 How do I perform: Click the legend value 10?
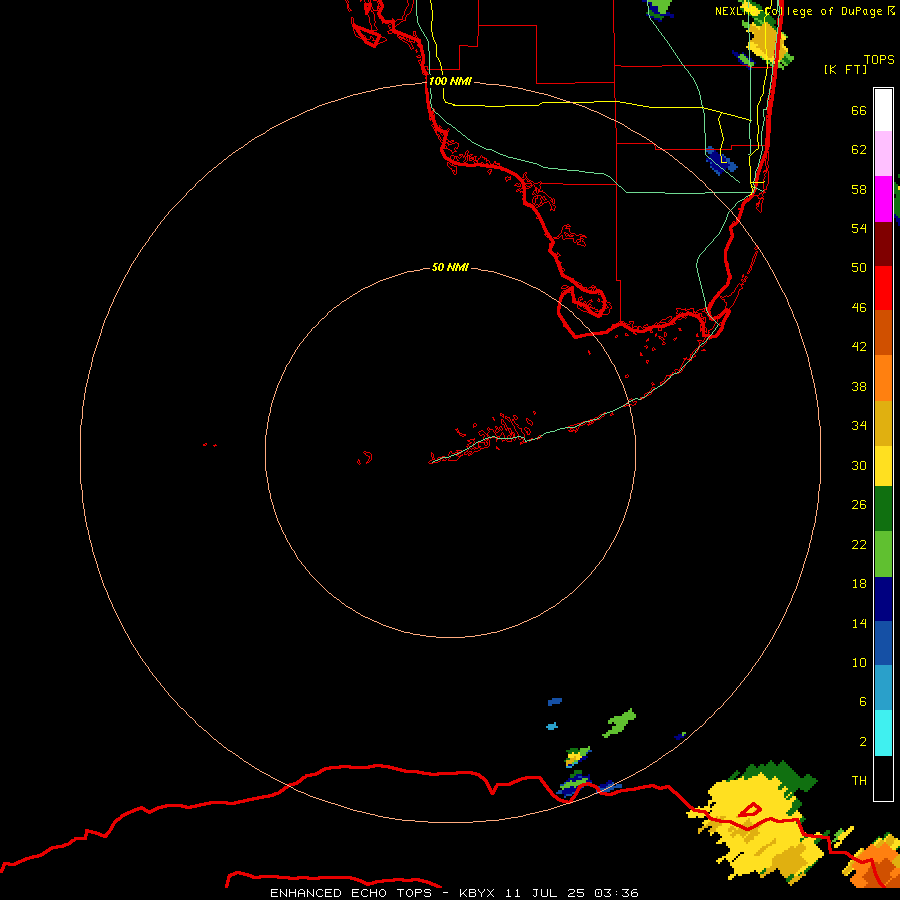[859, 662]
